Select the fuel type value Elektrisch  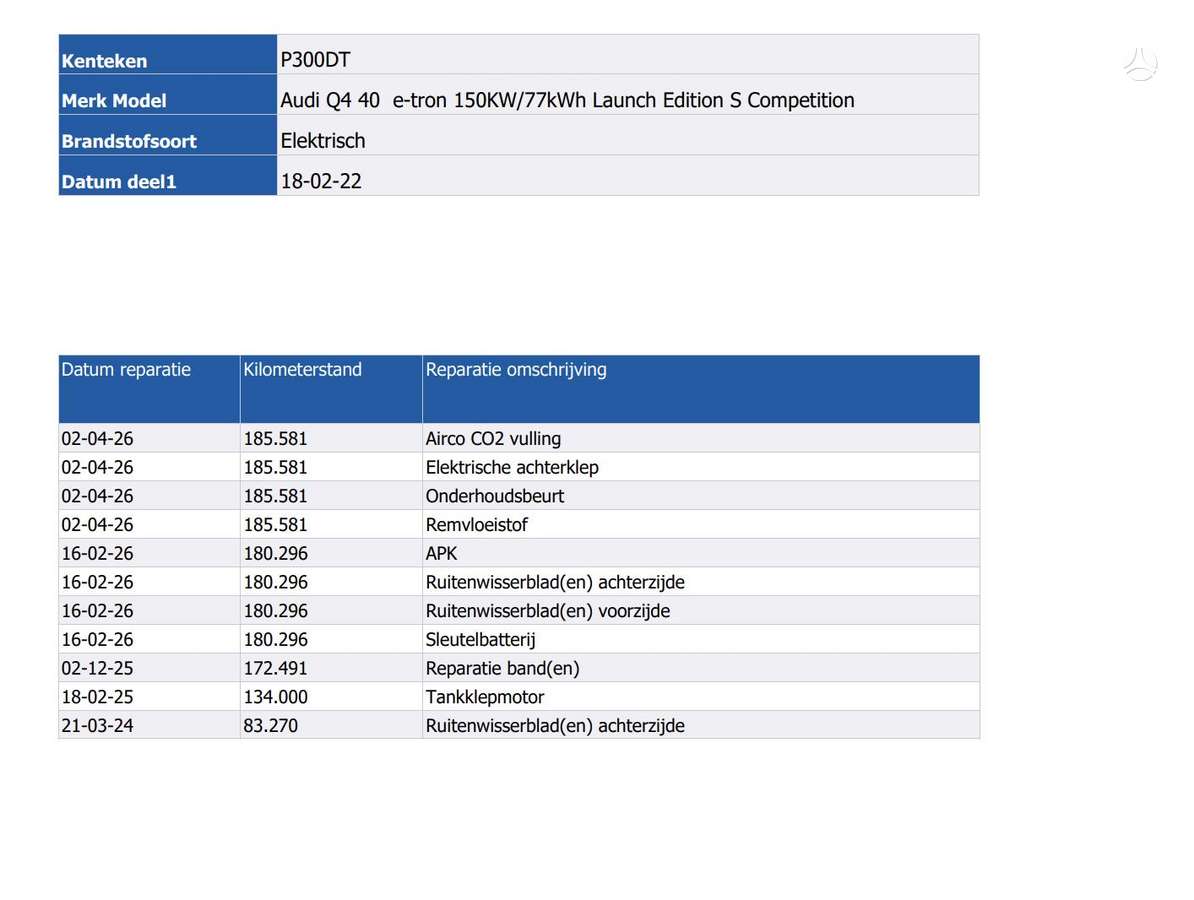tap(323, 140)
